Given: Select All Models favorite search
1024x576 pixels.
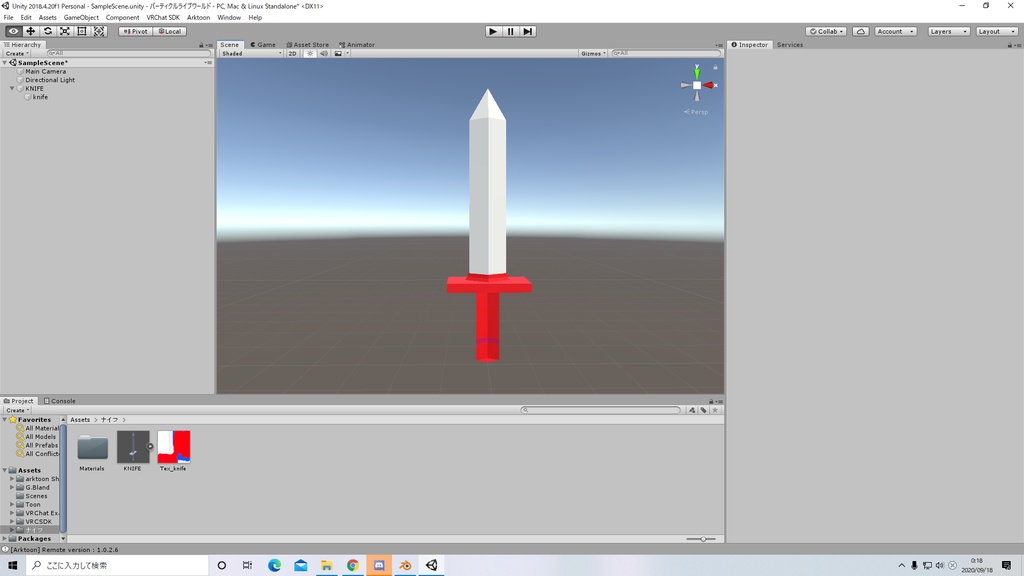Looking at the screenshot, I should (40, 436).
